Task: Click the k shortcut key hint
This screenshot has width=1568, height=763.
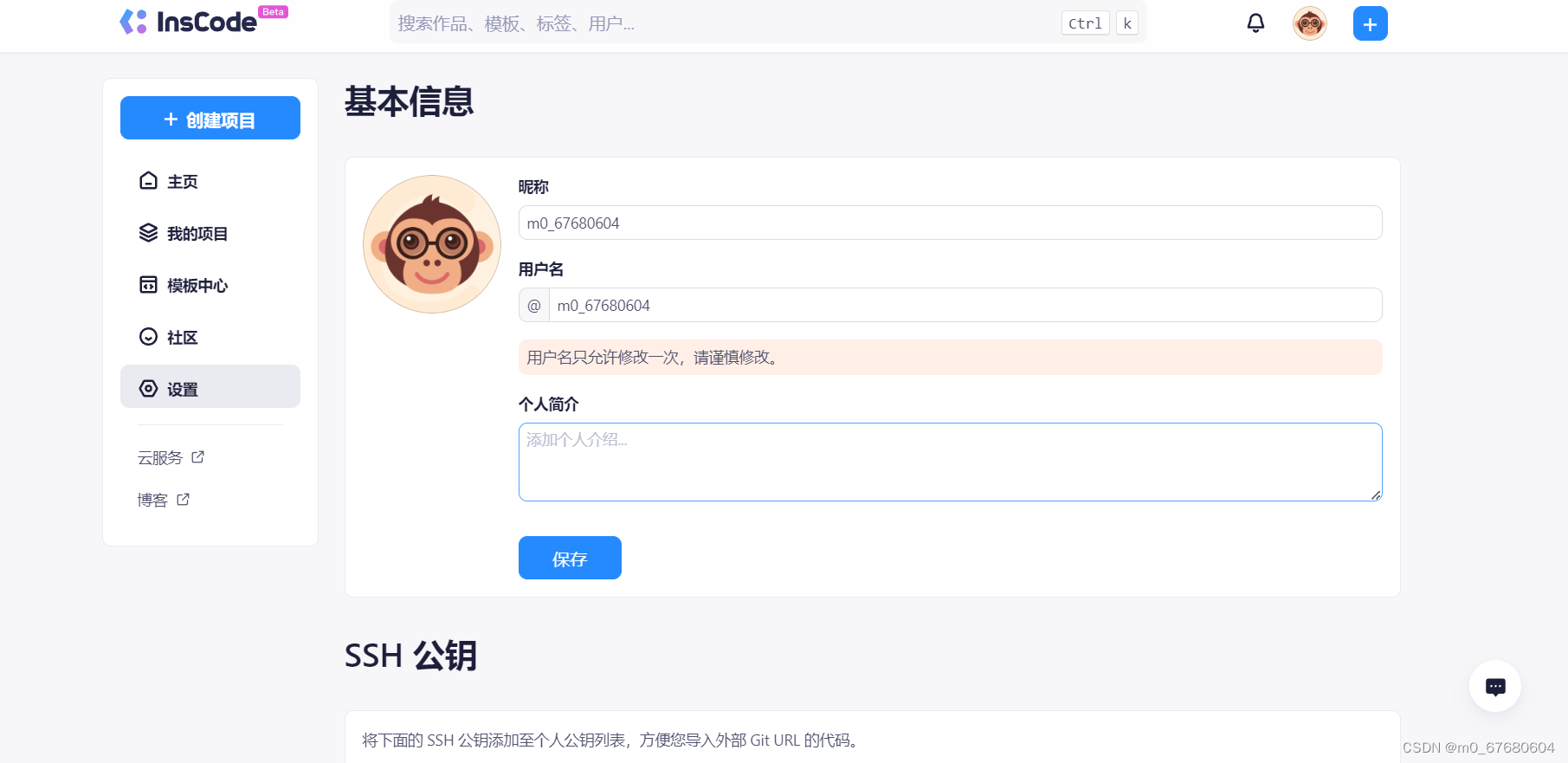Action: 1127,23
